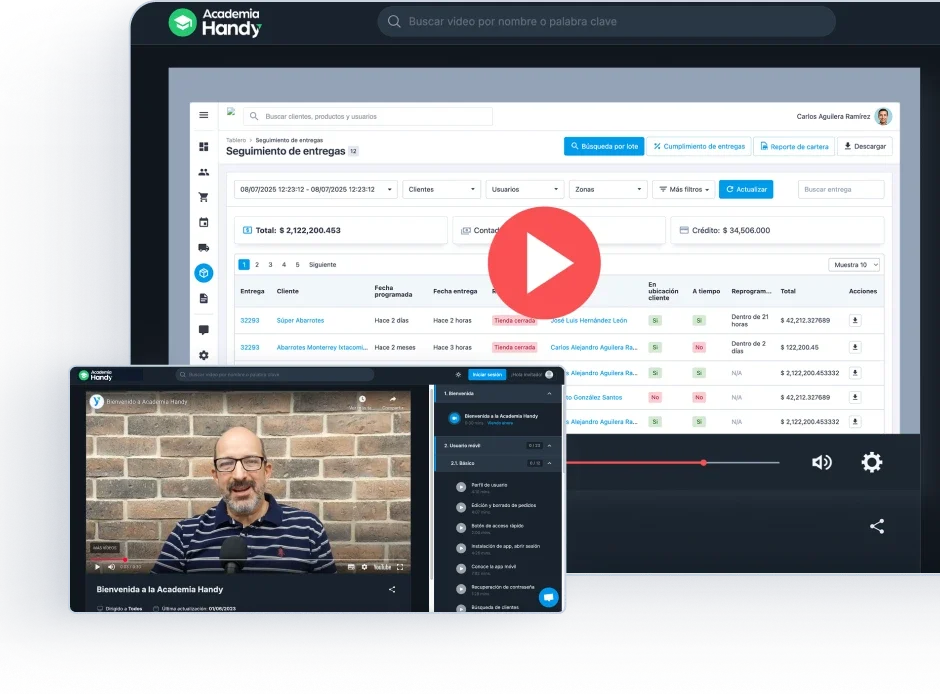This screenshot has width=940, height=694.
Task: Click the Buscar video search field
Action: tap(605, 21)
